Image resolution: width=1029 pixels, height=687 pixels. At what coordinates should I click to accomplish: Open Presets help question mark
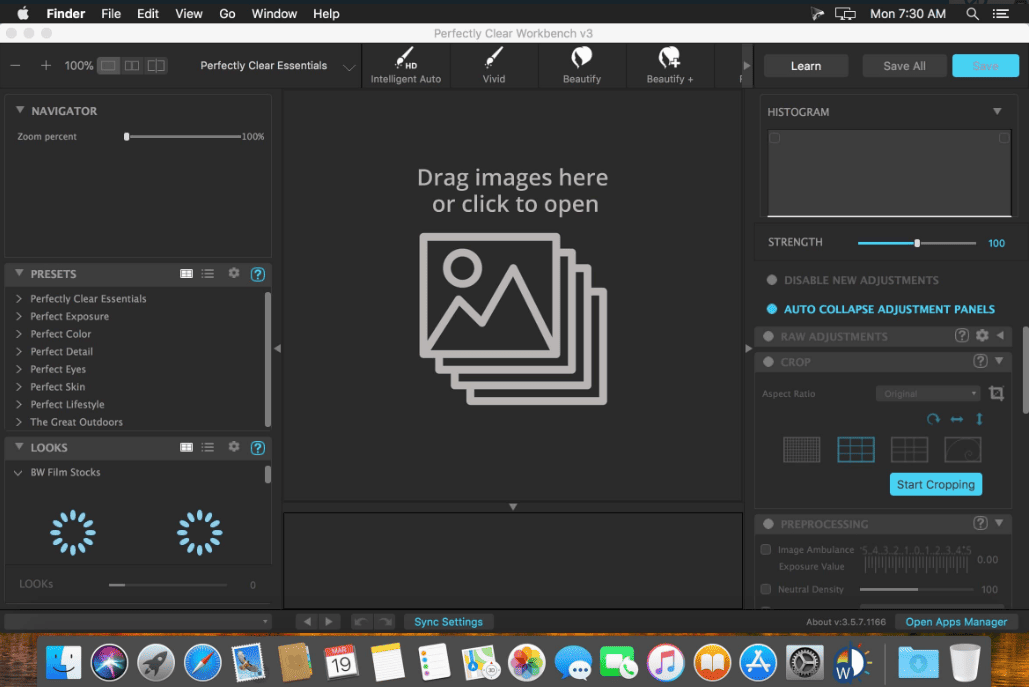click(x=258, y=274)
